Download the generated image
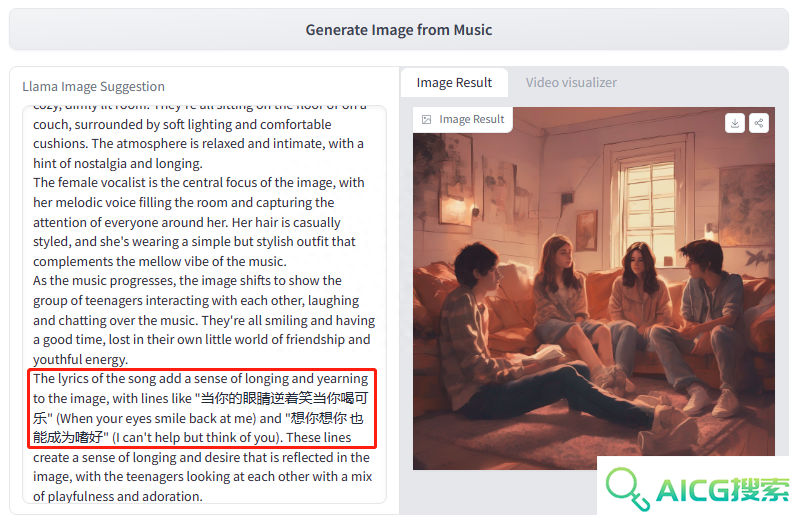Image resolution: width=797 pixels, height=521 pixels. 734,123
